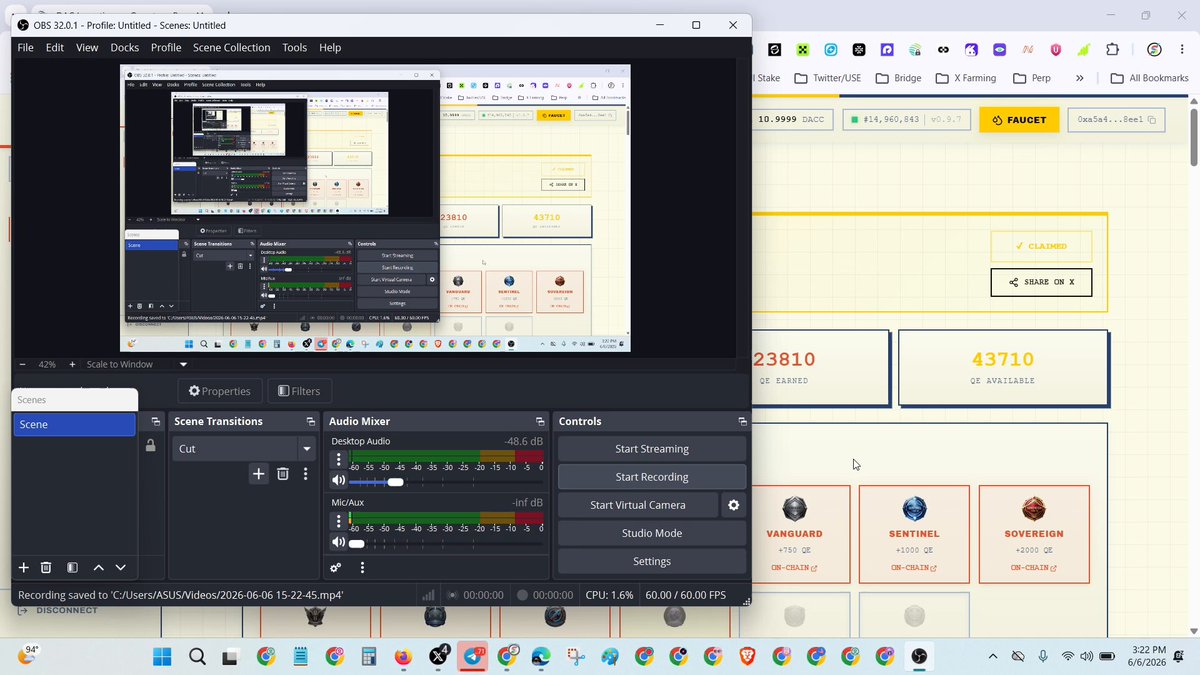Open virtual camera settings gear icon

click(734, 505)
